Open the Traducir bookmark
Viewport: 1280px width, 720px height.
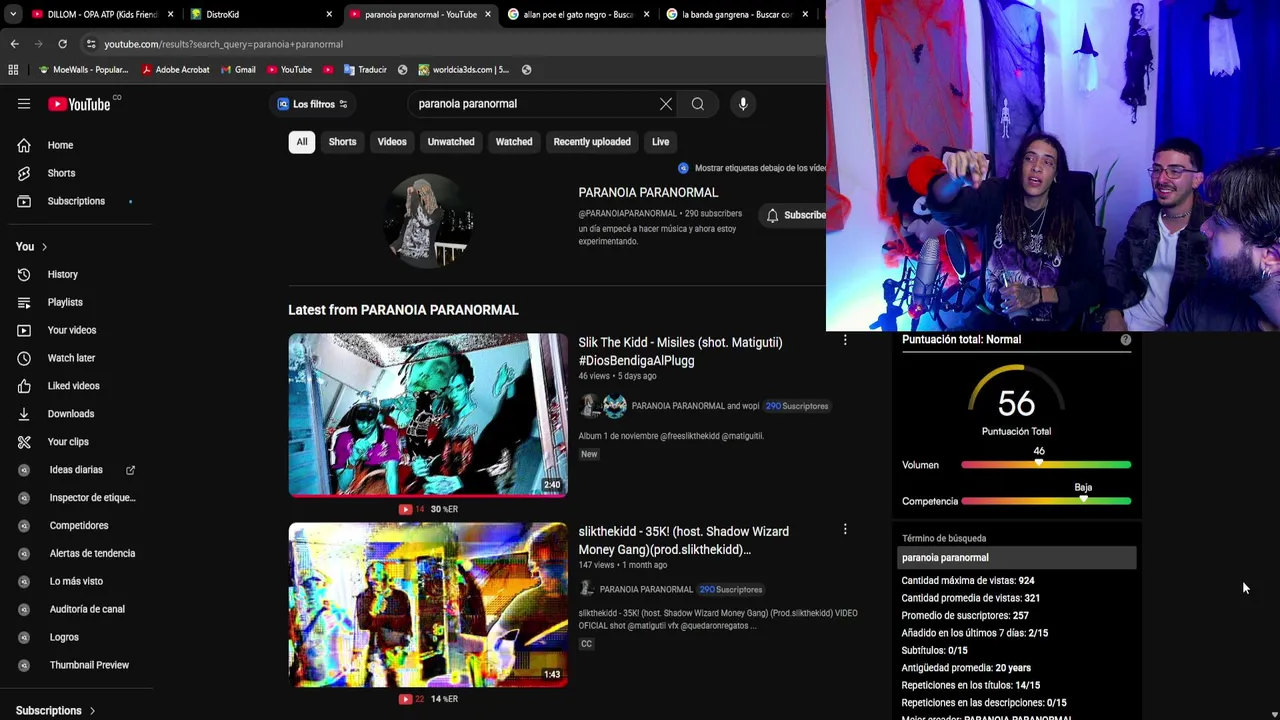click(365, 70)
